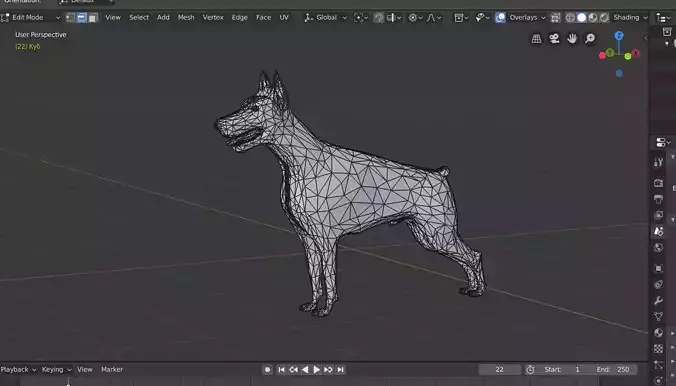
Task: Enable vertex select mode
Action: click(x=70, y=18)
